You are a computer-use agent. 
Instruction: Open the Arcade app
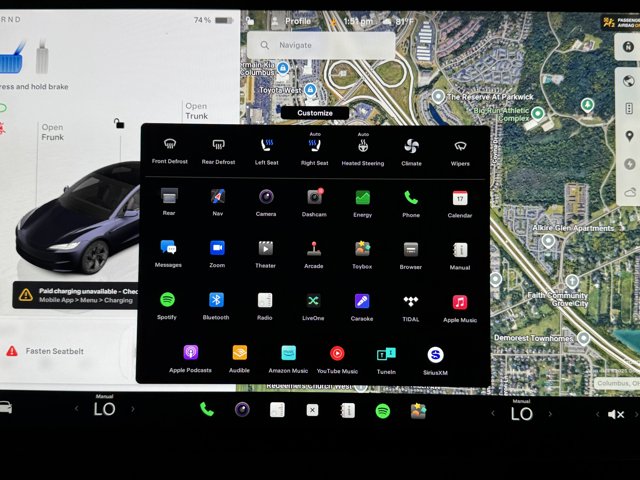(x=314, y=255)
